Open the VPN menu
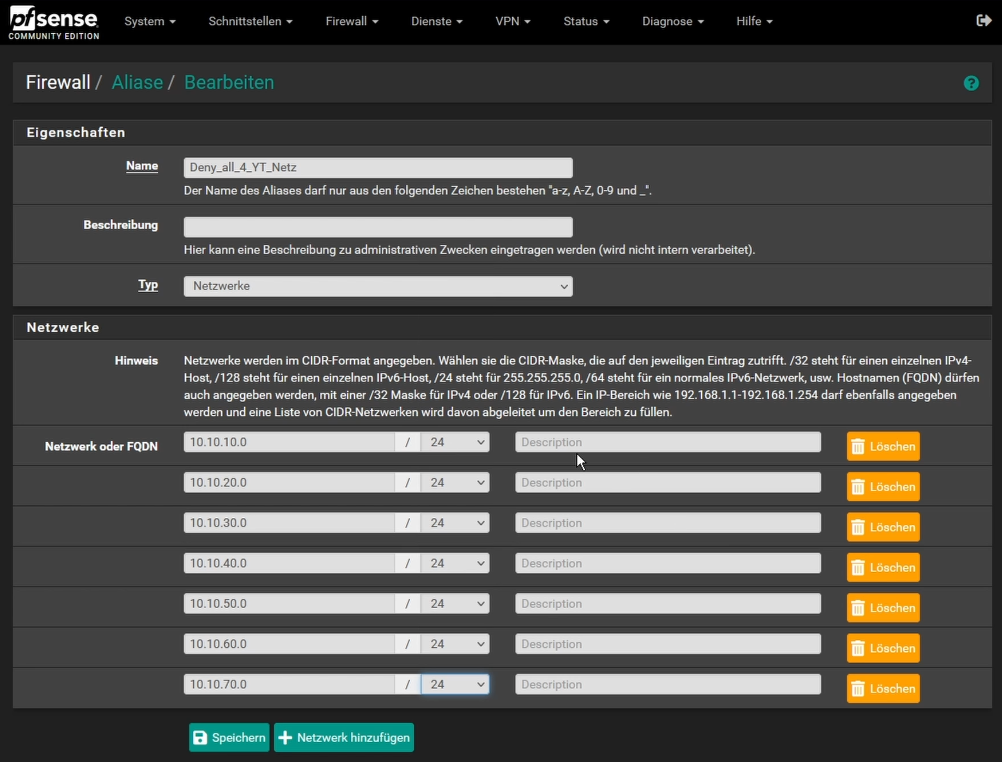This screenshot has height=762, width=1002. 513,21
